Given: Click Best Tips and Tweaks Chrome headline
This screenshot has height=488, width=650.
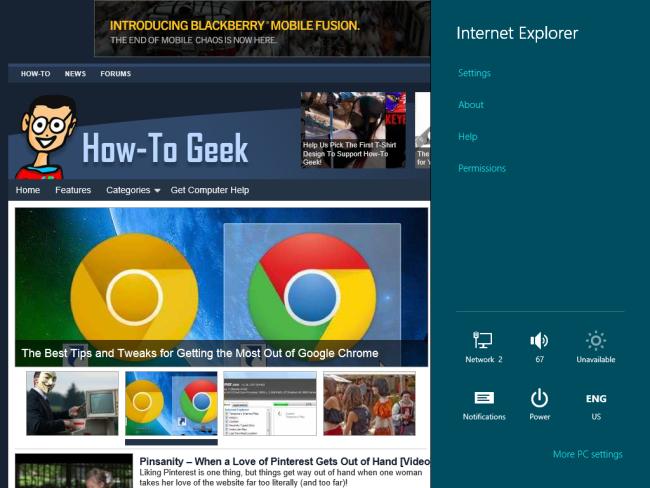Looking at the screenshot, I should pyautogui.click(x=200, y=353).
